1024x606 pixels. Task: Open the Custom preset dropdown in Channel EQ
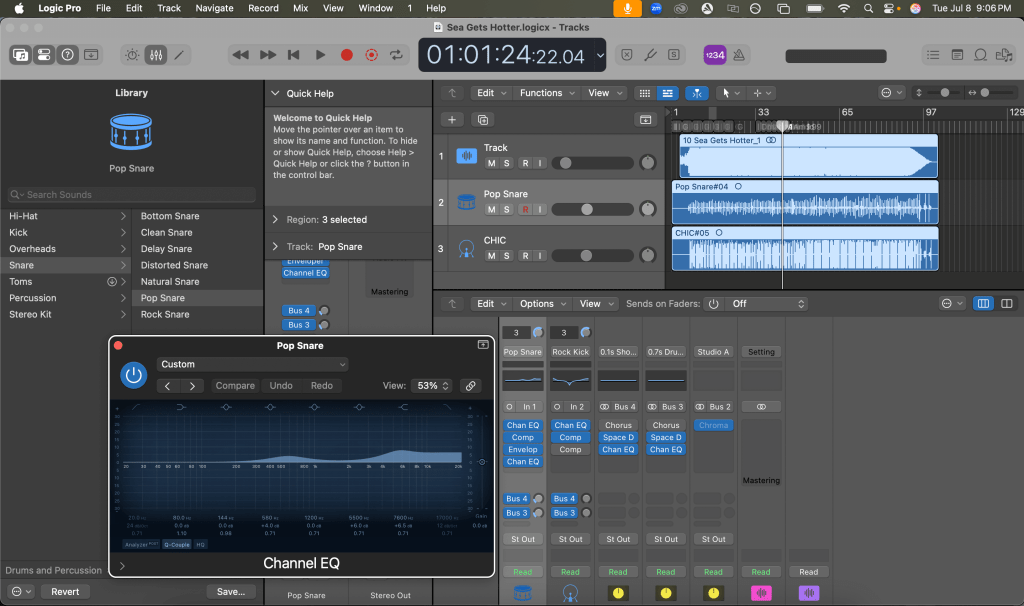tap(252, 364)
